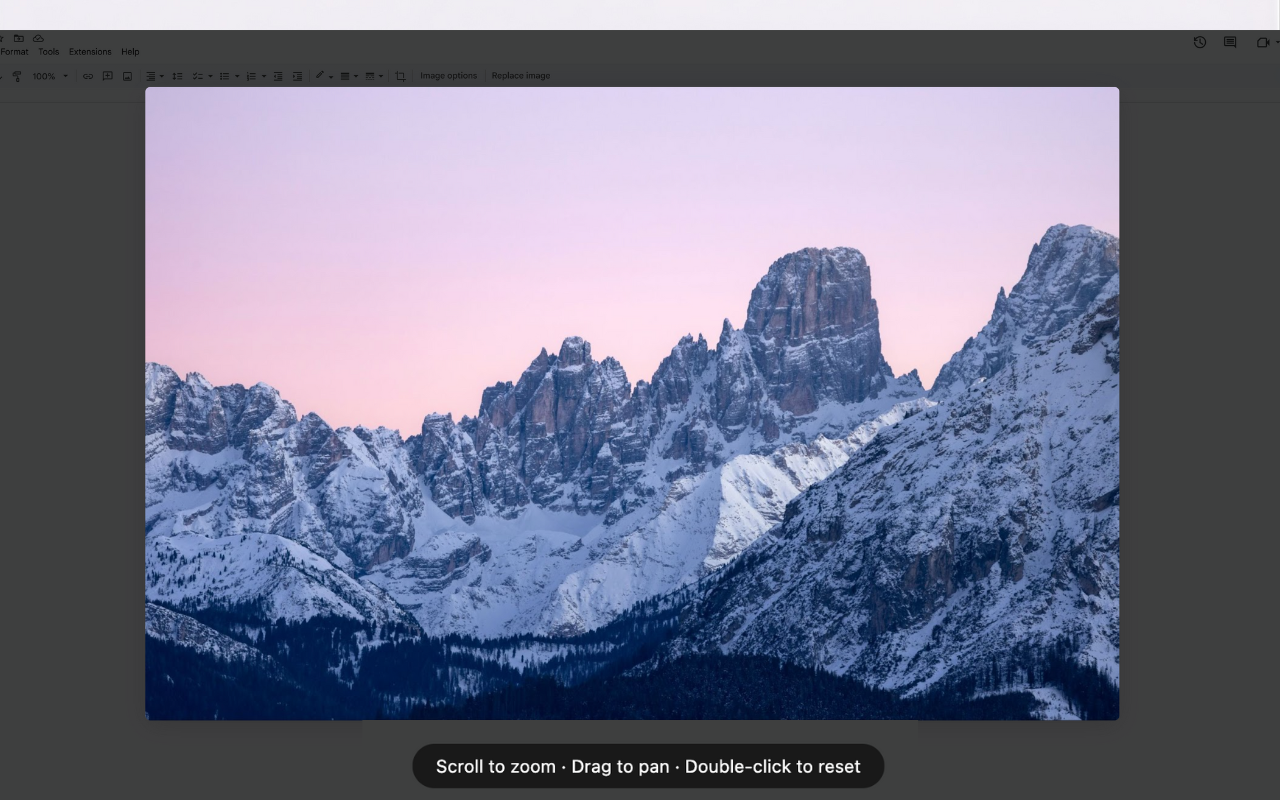
Task: Click the move to folder icon
Action: point(18,38)
